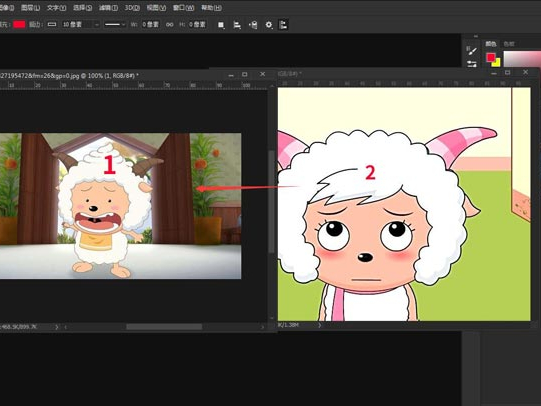Click the W: width input field
541x406 pixels.
click(150, 24)
